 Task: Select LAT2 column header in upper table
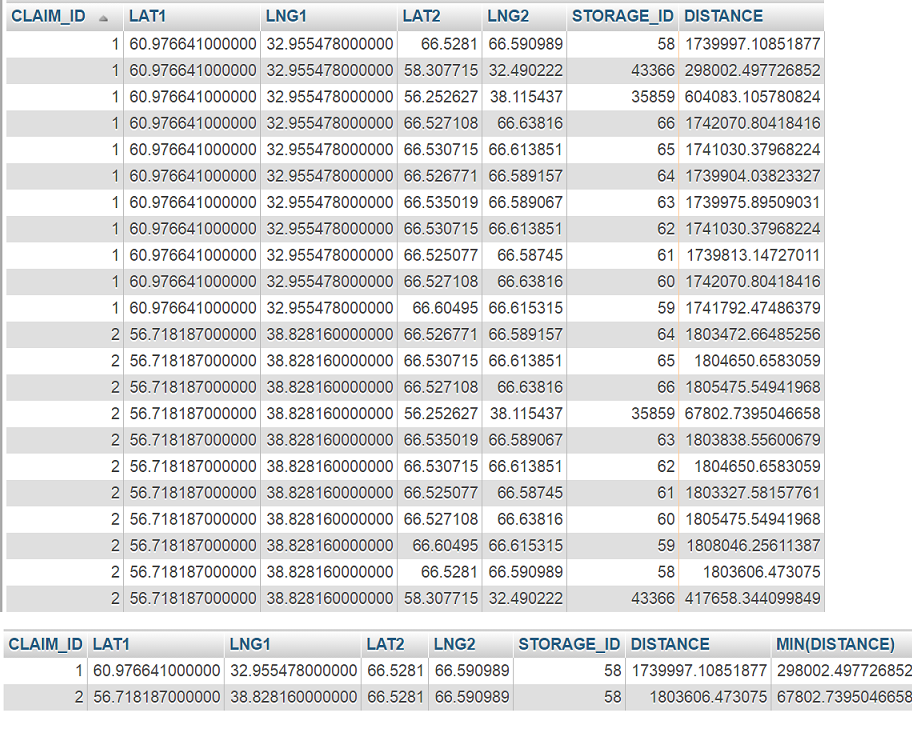pos(420,16)
